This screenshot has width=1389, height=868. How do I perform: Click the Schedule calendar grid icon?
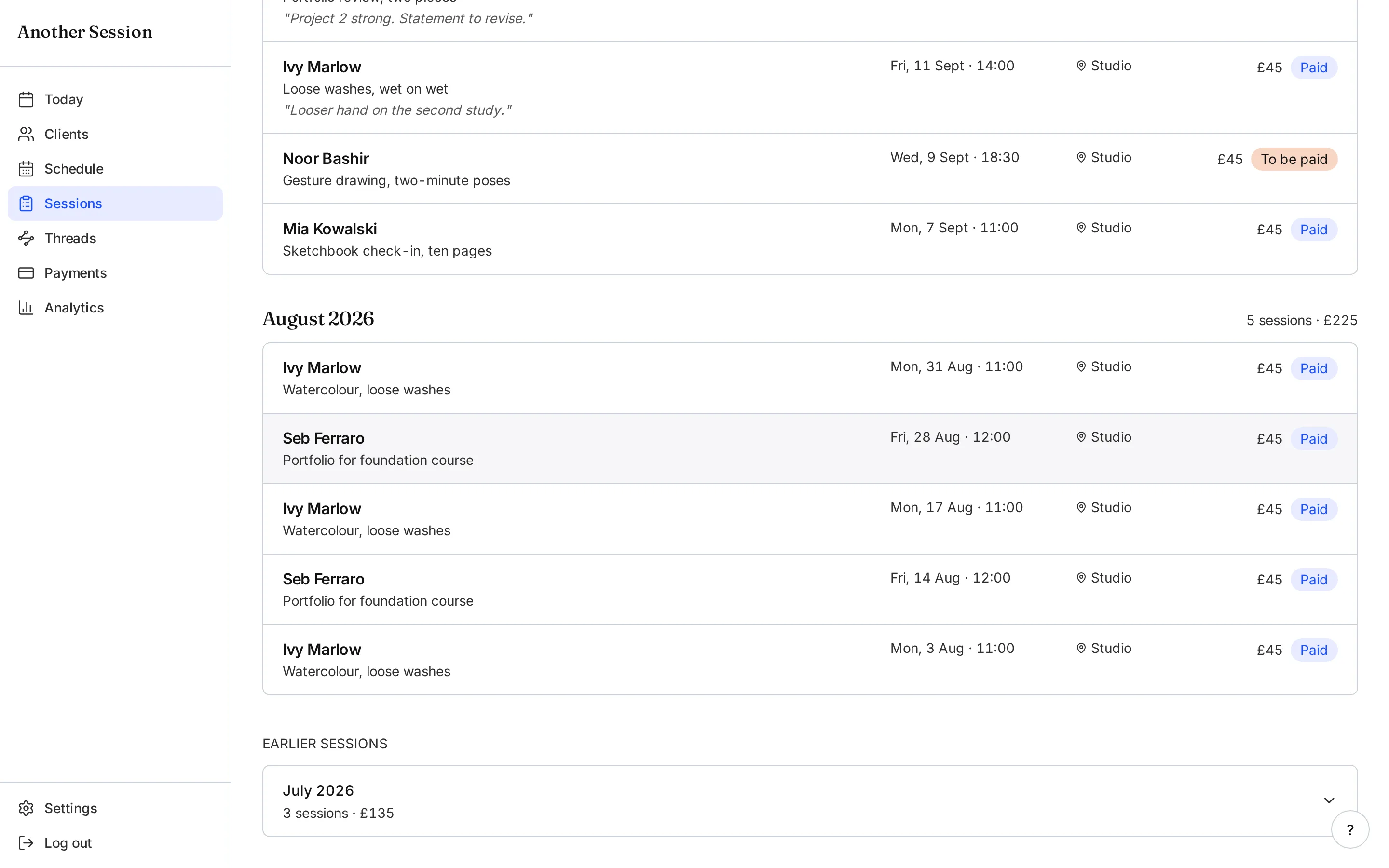[x=26, y=169]
